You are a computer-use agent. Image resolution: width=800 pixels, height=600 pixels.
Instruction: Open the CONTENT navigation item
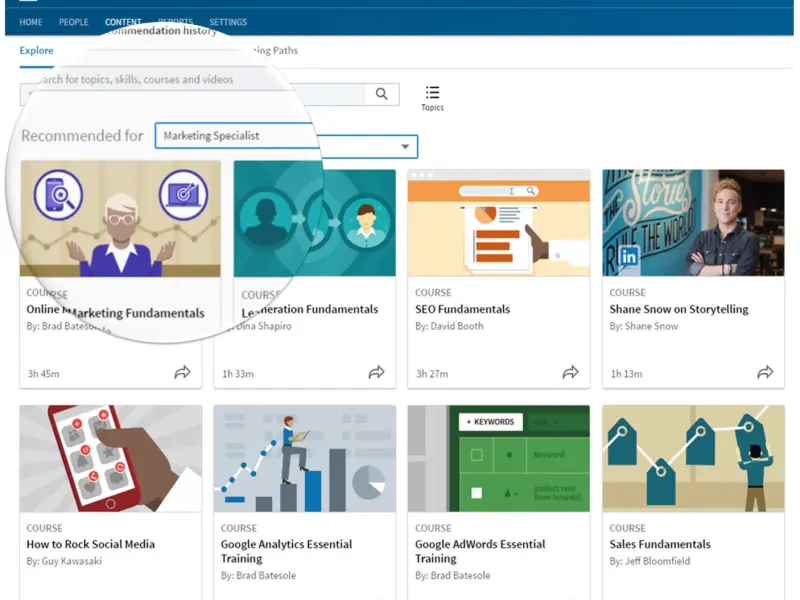coord(123,22)
